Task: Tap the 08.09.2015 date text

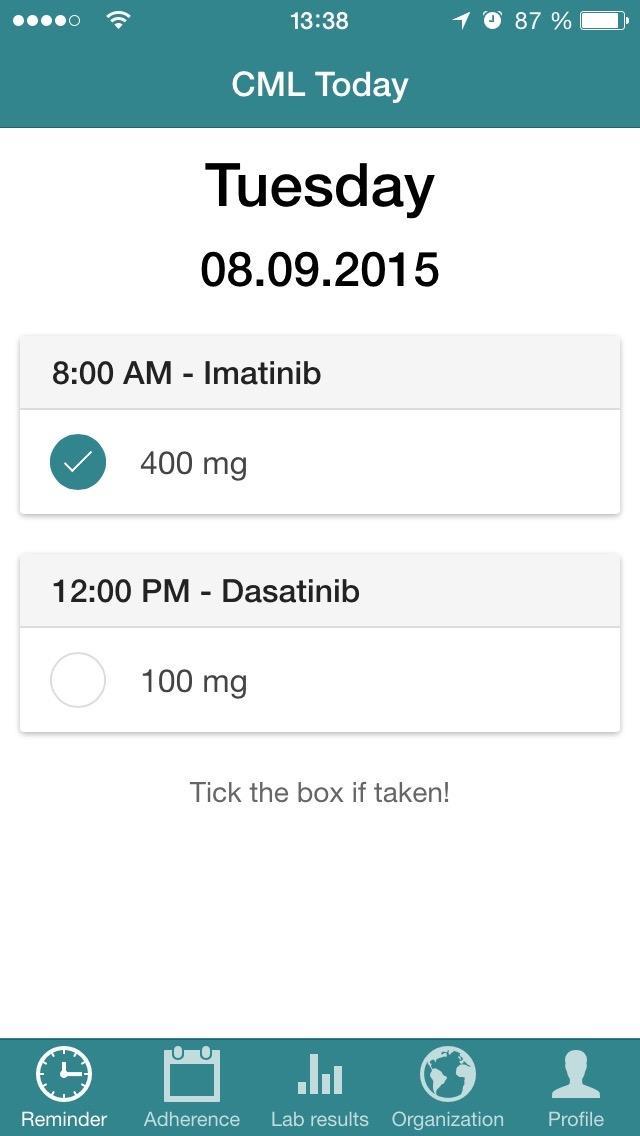Action: [x=320, y=270]
